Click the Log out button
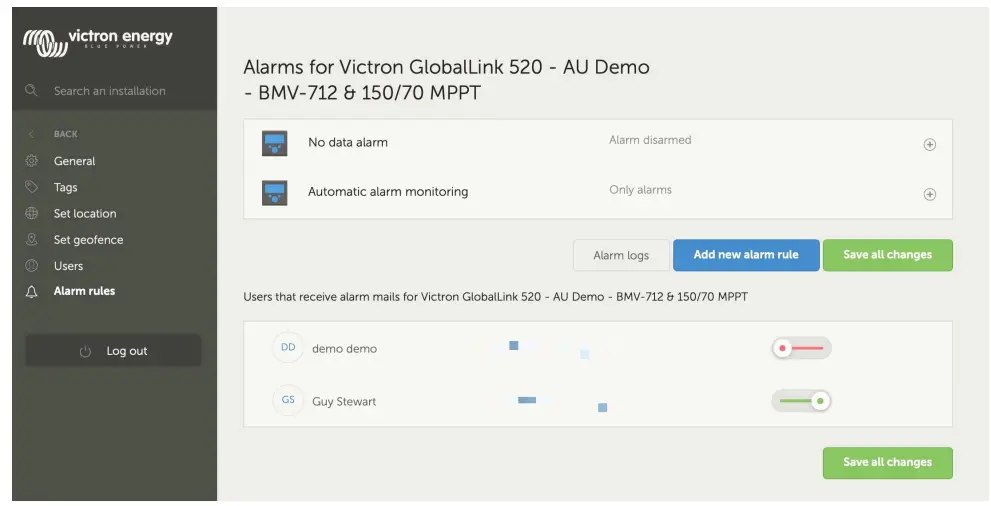Viewport: 991px width, 506px height. tap(113, 351)
